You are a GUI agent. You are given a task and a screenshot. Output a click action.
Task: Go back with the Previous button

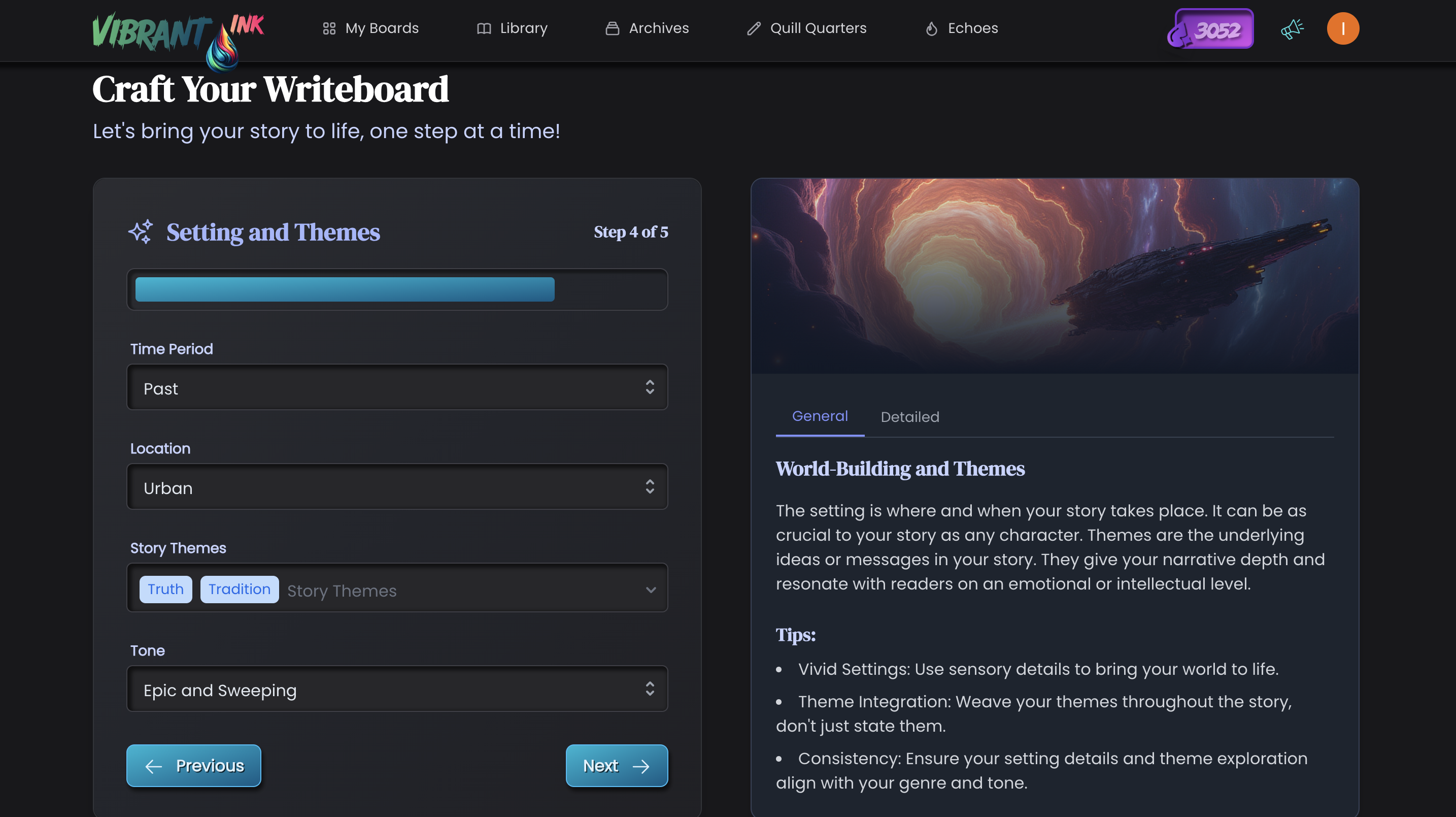click(194, 766)
